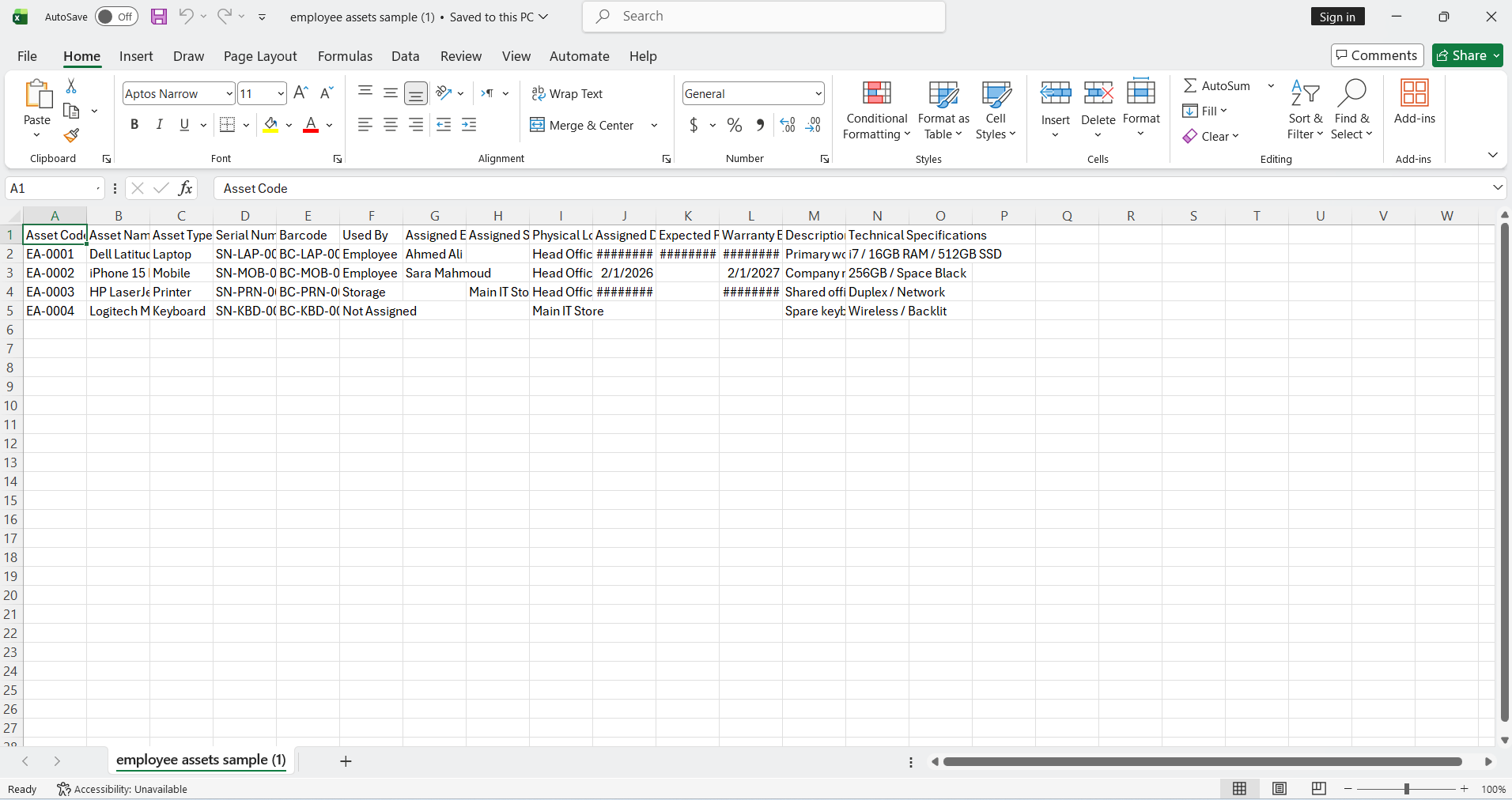
Task: Apply Comma Style number format
Action: [x=760, y=125]
